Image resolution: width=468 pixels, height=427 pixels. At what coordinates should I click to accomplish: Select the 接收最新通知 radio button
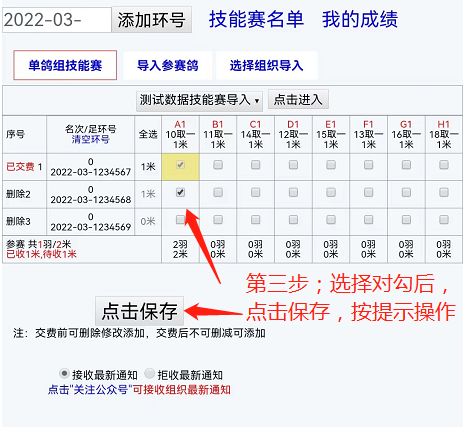[x=64, y=374]
